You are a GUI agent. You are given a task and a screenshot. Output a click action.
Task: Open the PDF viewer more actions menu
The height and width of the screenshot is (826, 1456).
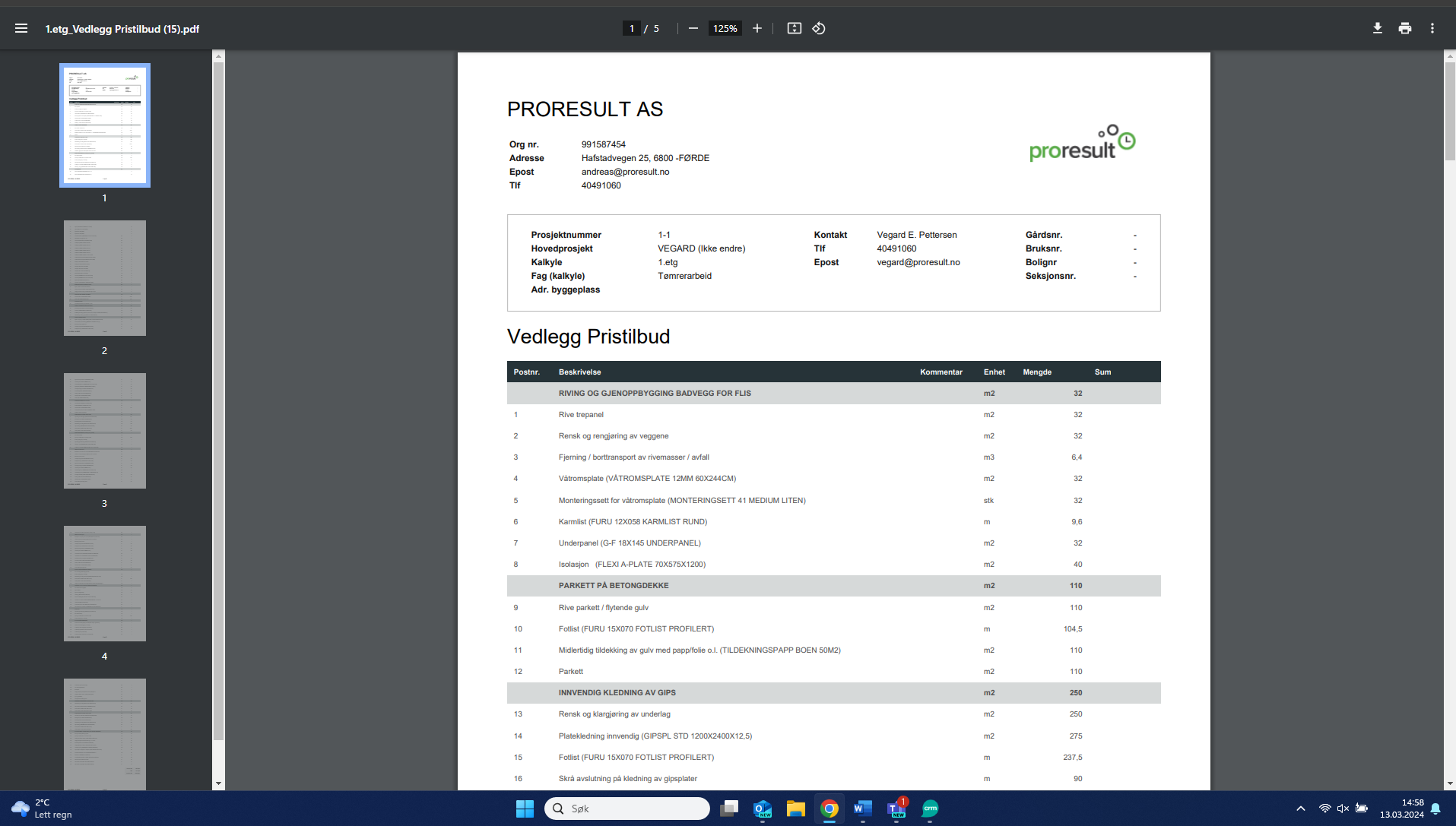point(1432,28)
